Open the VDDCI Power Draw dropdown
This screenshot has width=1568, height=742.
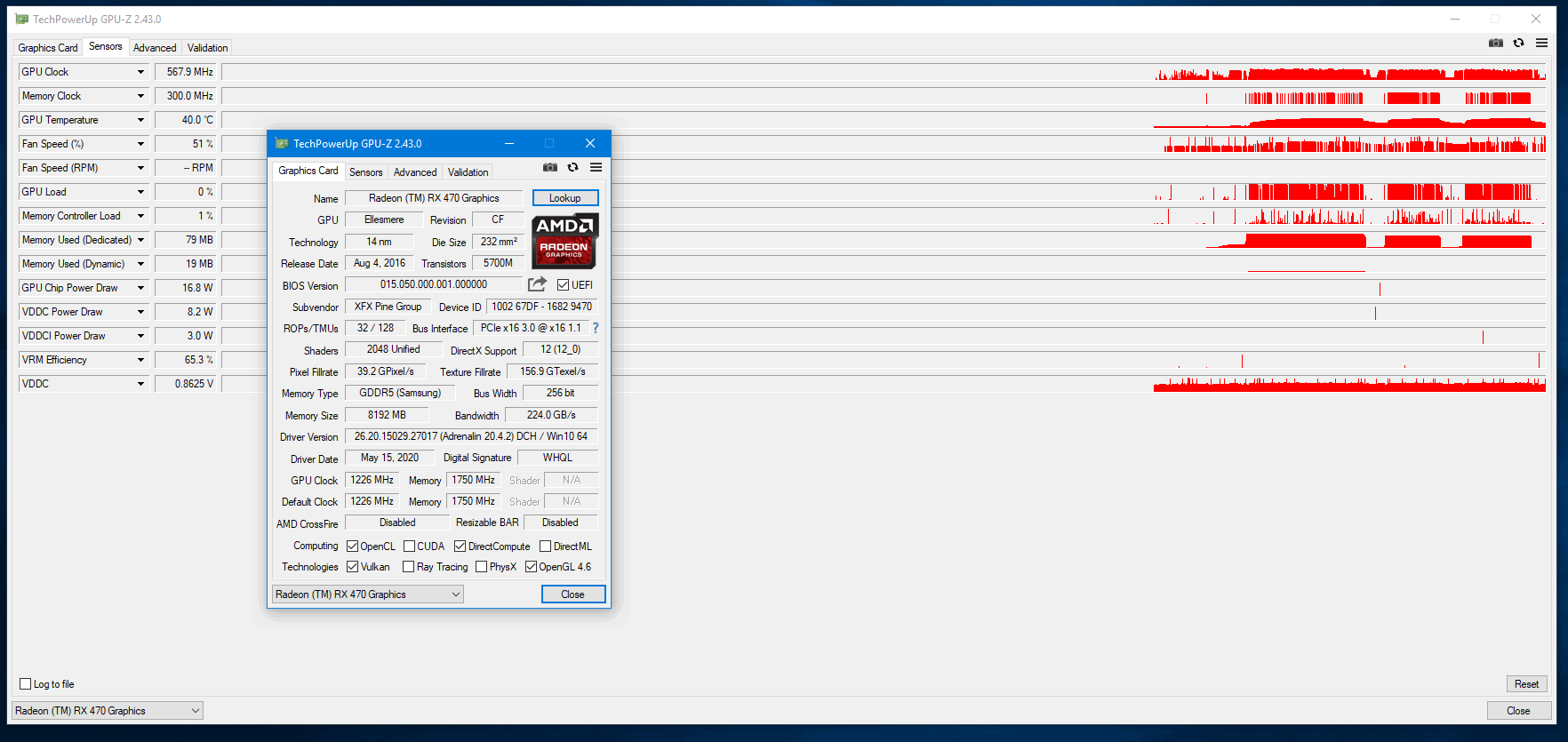coord(140,336)
